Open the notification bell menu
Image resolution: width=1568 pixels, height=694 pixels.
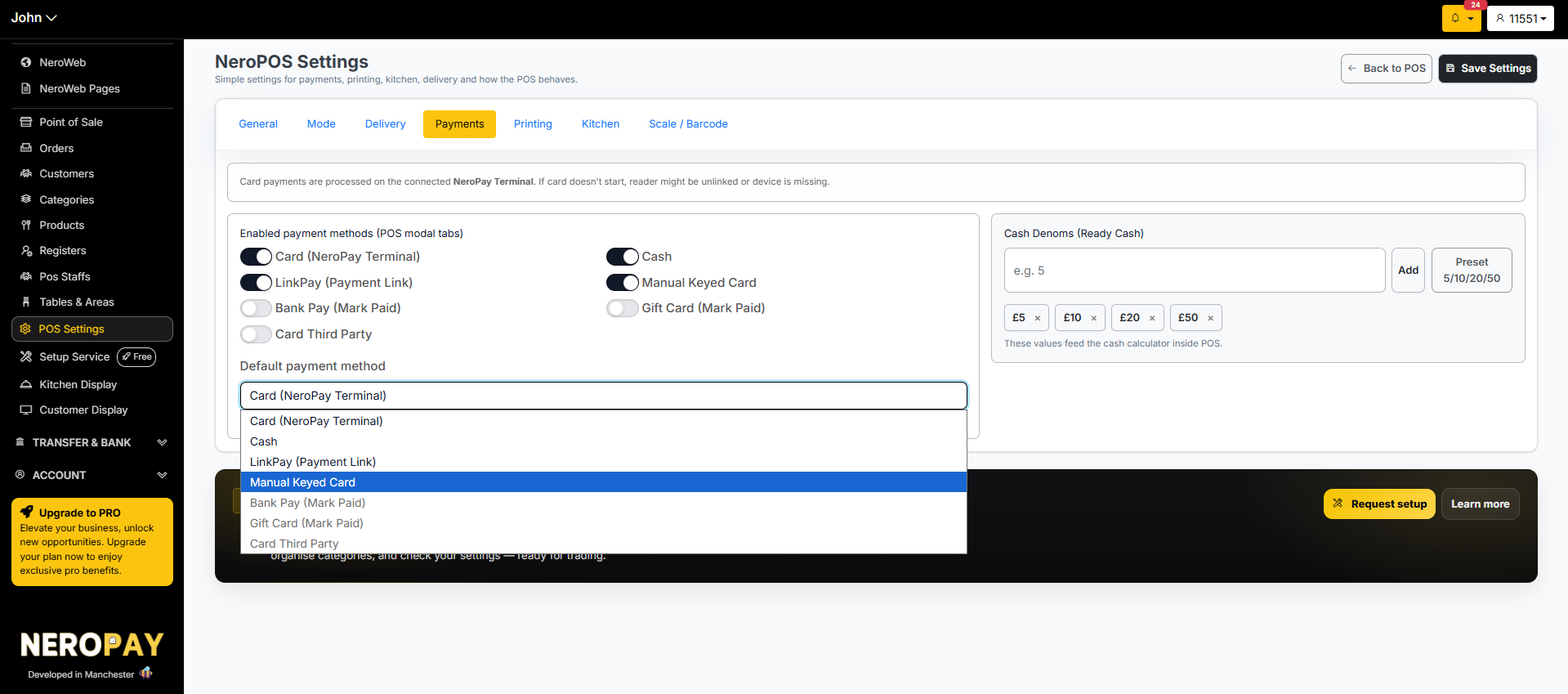point(1461,18)
